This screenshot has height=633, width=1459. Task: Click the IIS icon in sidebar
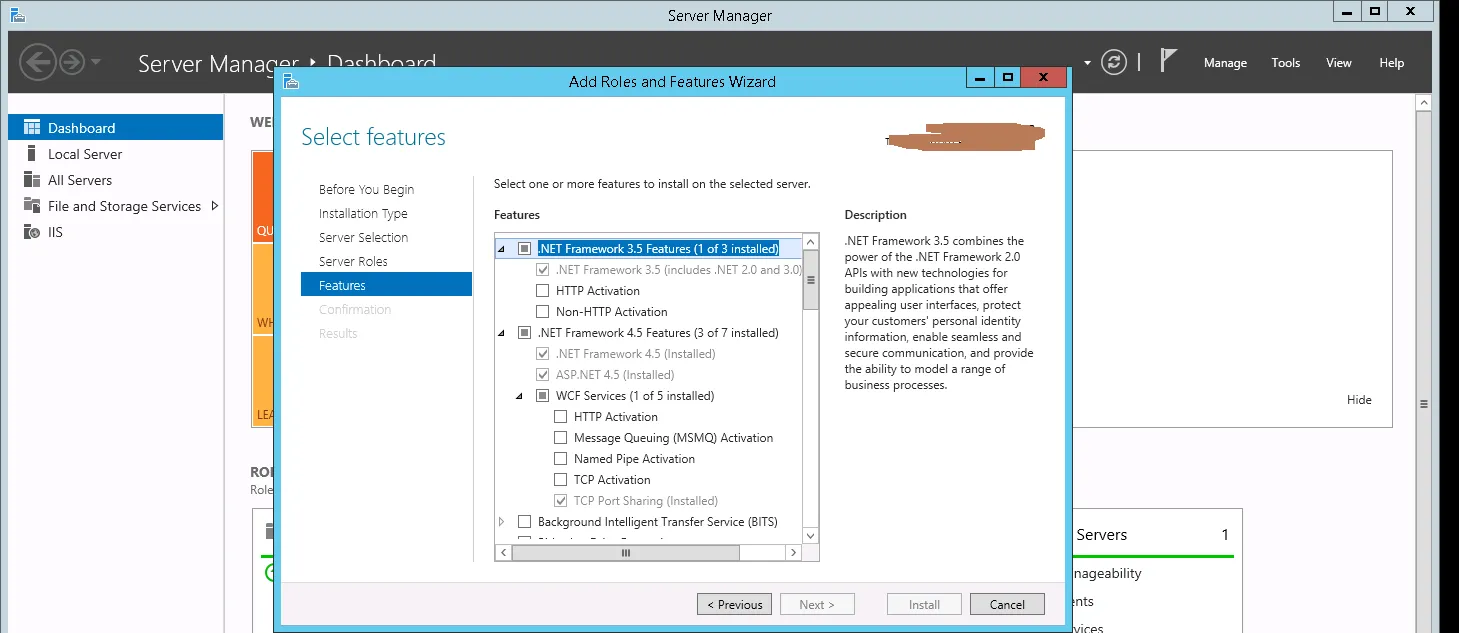(x=31, y=232)
